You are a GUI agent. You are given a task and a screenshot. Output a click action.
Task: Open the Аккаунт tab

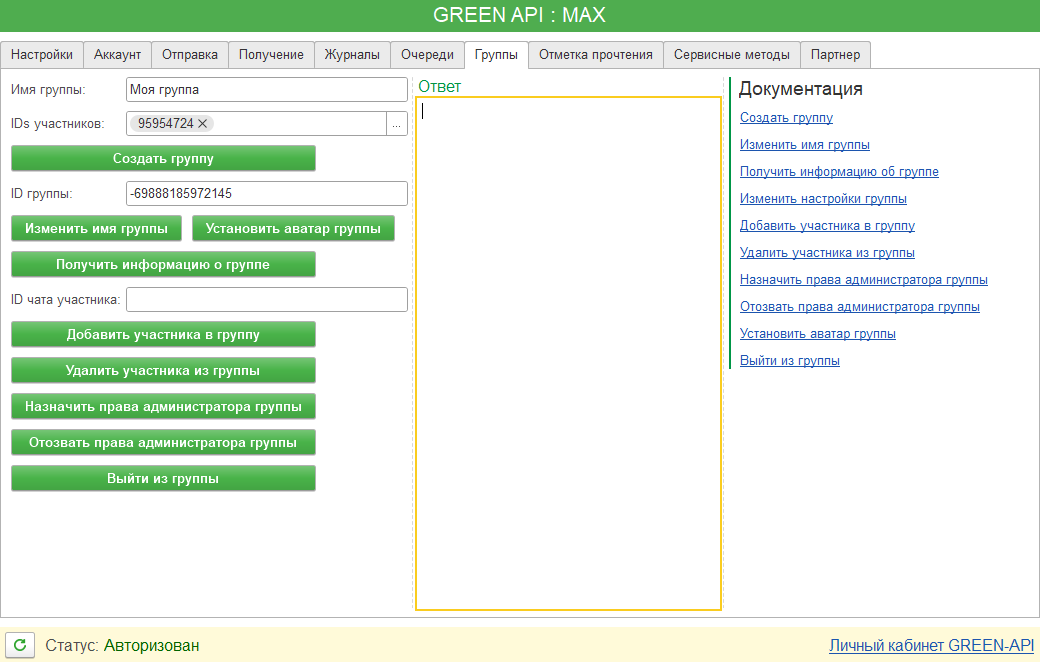[117, 55]
